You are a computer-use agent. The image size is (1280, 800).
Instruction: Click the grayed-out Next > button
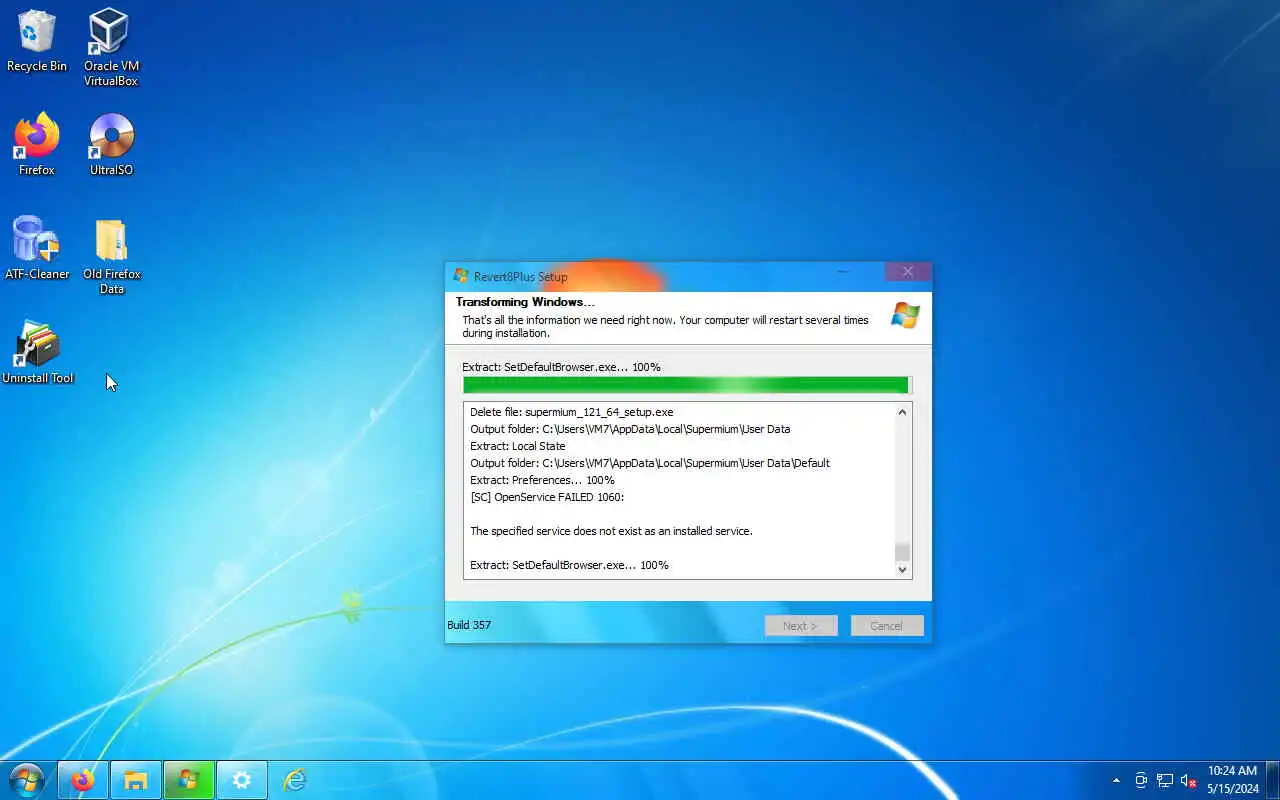[801, 626]
